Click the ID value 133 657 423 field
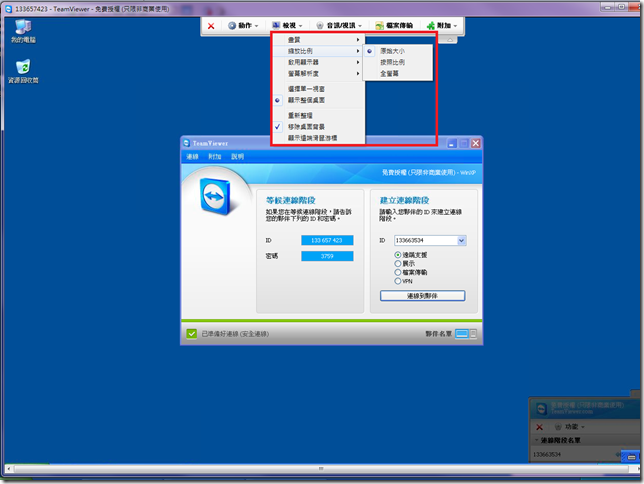This screenshot has width=644, height=484. pyautogui.click(x=327, y=240)
